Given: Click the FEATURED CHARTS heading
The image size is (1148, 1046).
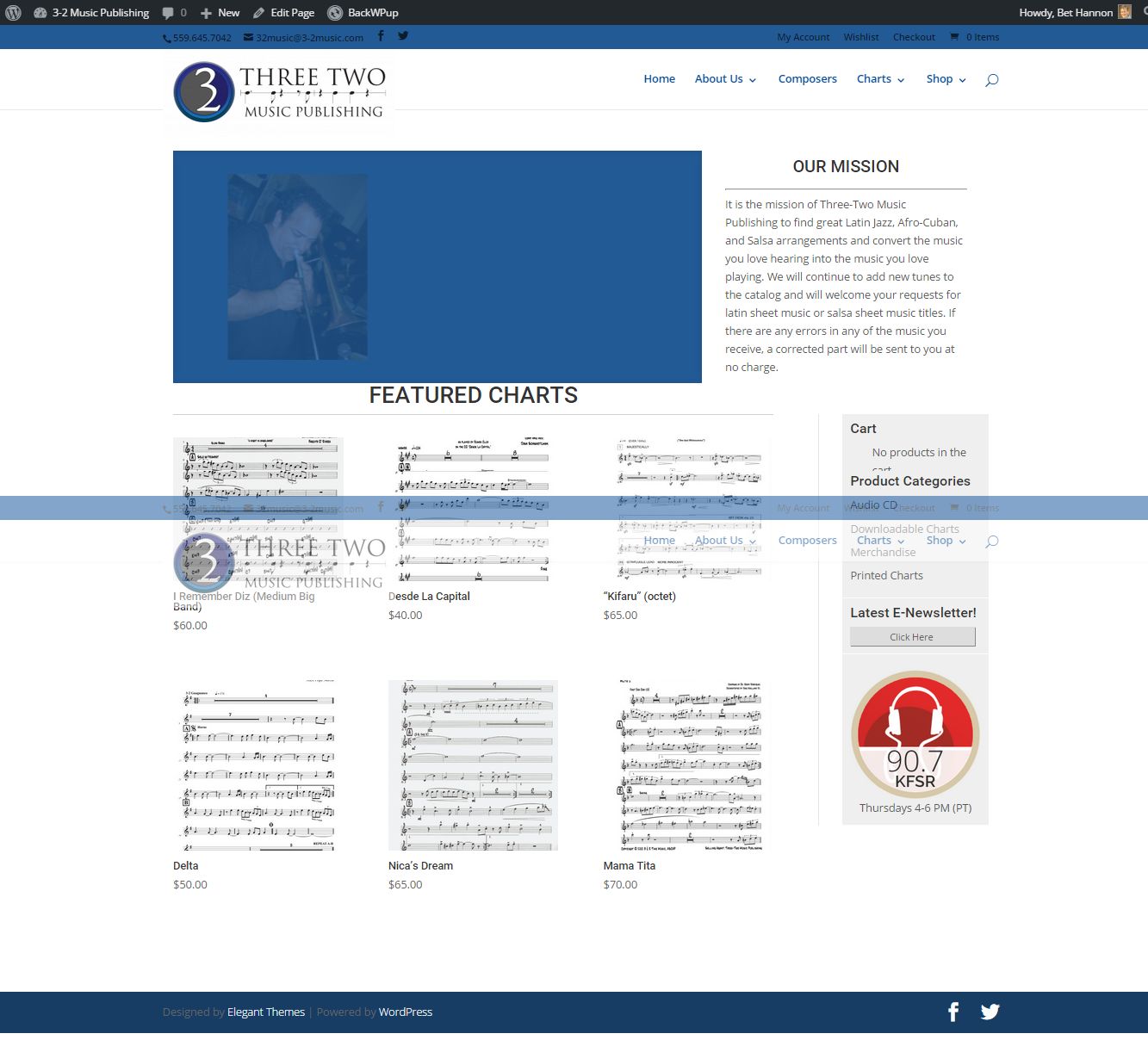Looking at the screenshot, I should (474, 395).
